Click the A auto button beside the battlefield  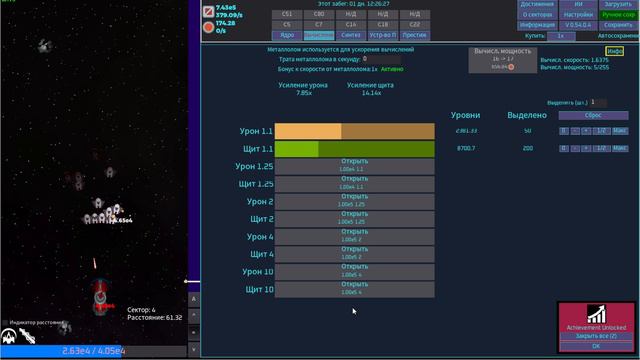(194, 299)
